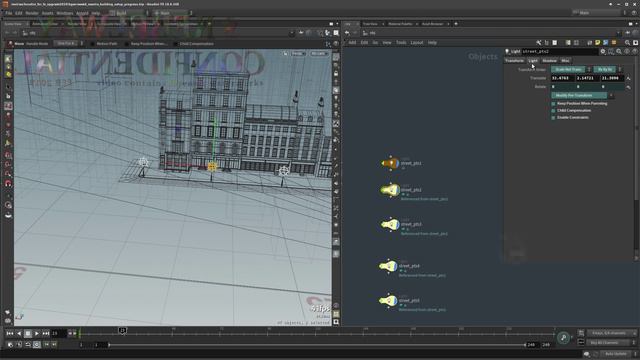Select the orange top light node
The width and height of the screenshot is (640, 360).
tap(391, 163)
